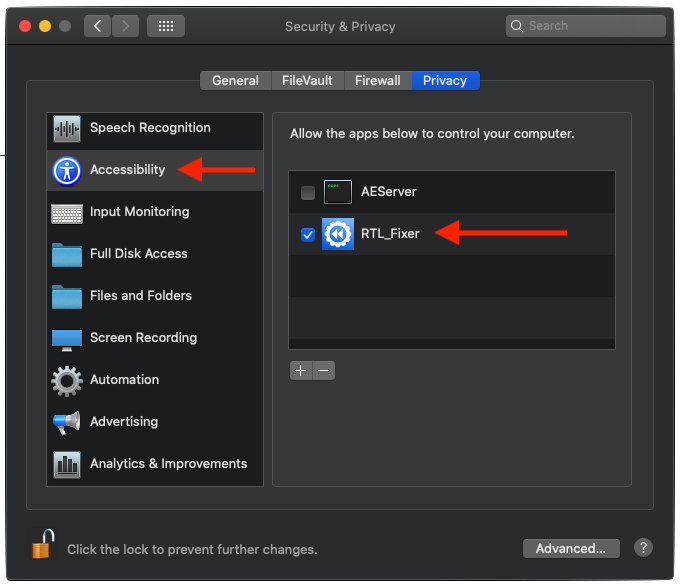680x586 pixels.
Task: Open Full Disk Access folder icon
Action: point(67,255)
